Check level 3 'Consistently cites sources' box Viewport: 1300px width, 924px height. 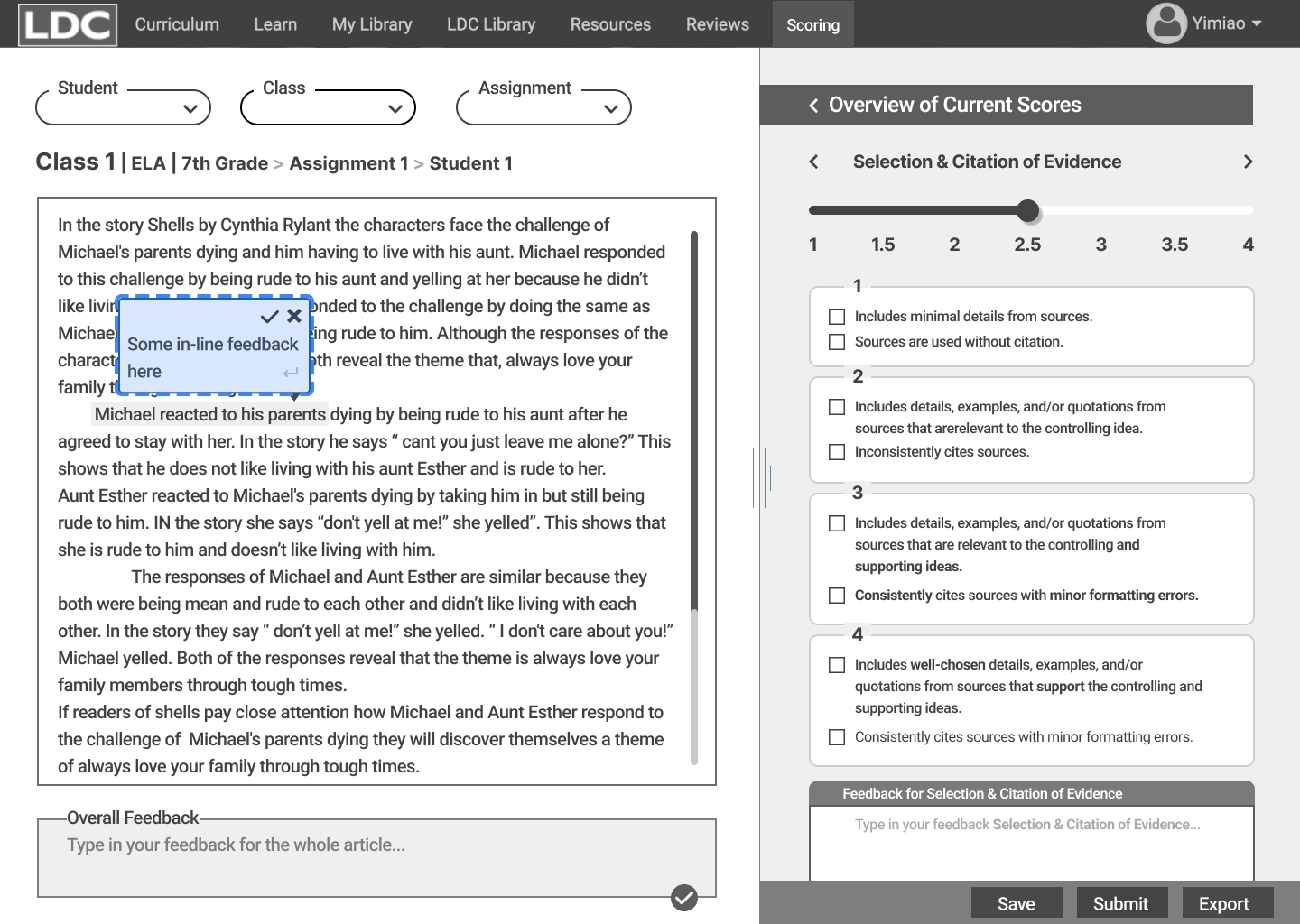coord(837,596)
